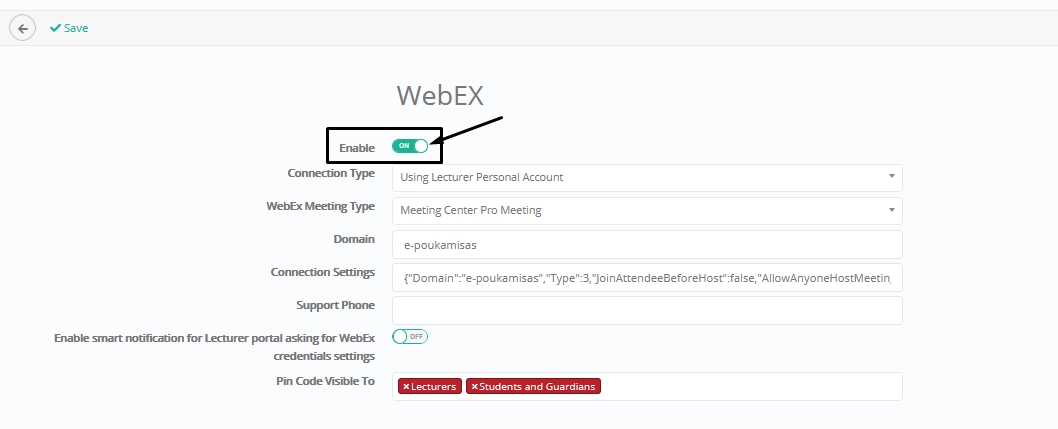
Task: Click the WebEX page heading
Action: 440,95
